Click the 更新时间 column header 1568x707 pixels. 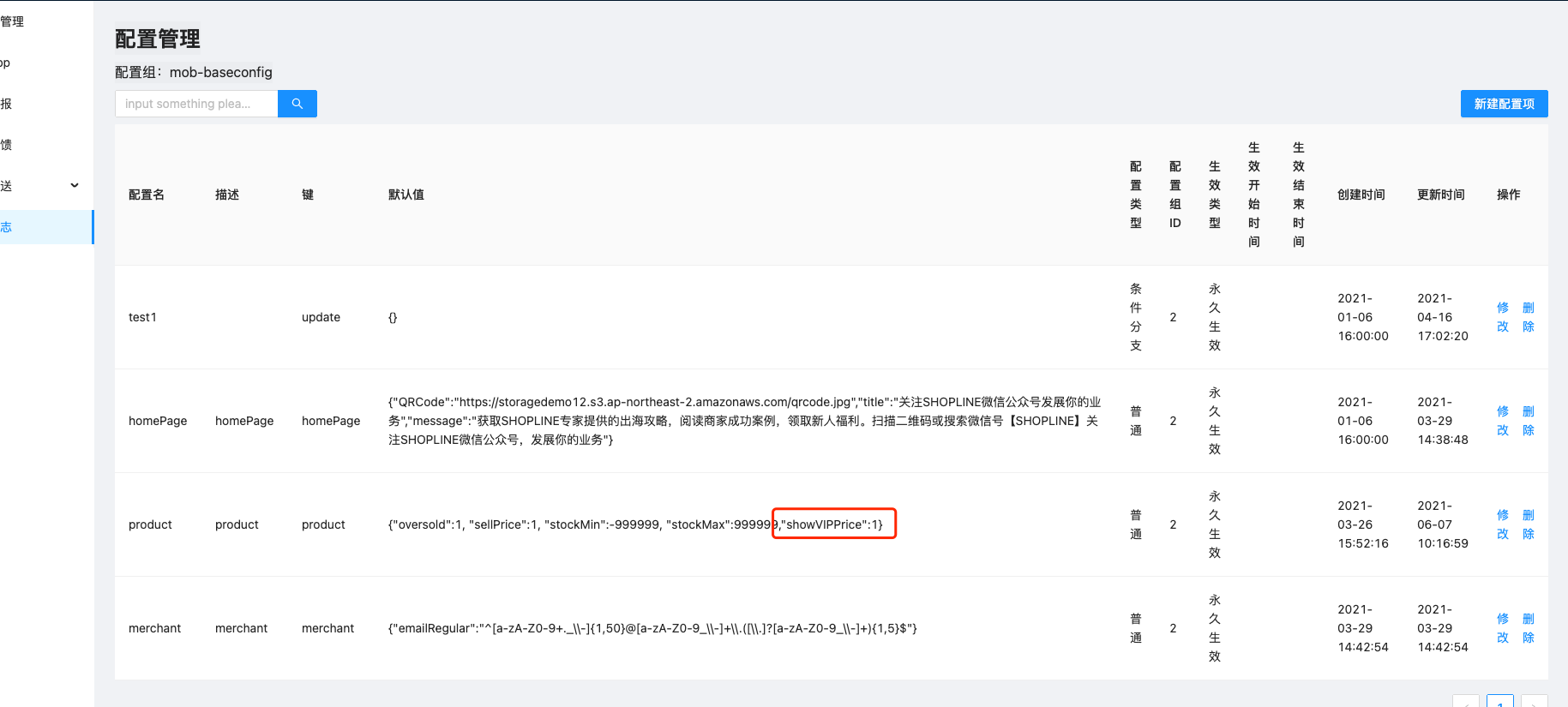coord(1440,195)
